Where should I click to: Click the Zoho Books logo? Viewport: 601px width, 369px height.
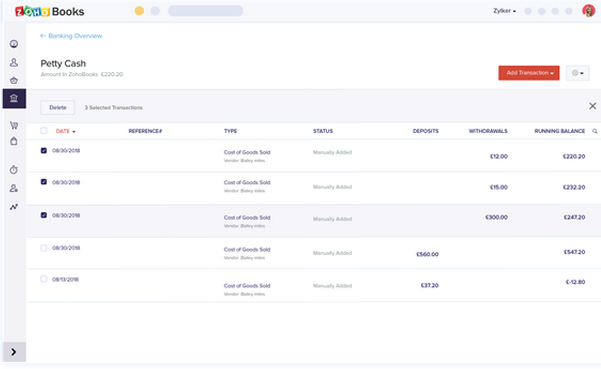49,11
